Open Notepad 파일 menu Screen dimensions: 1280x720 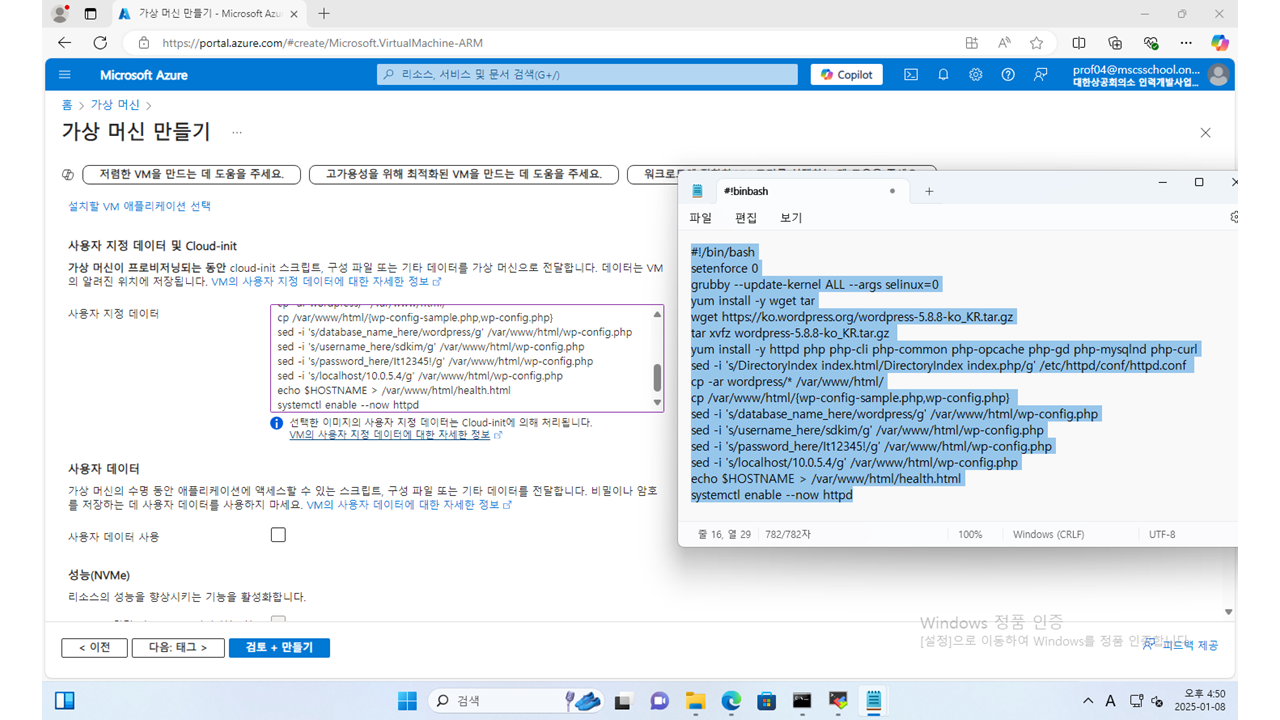[x=700, y=218]
